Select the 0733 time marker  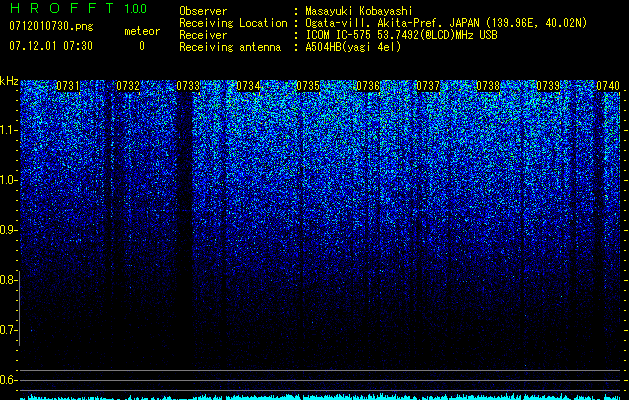188,86
